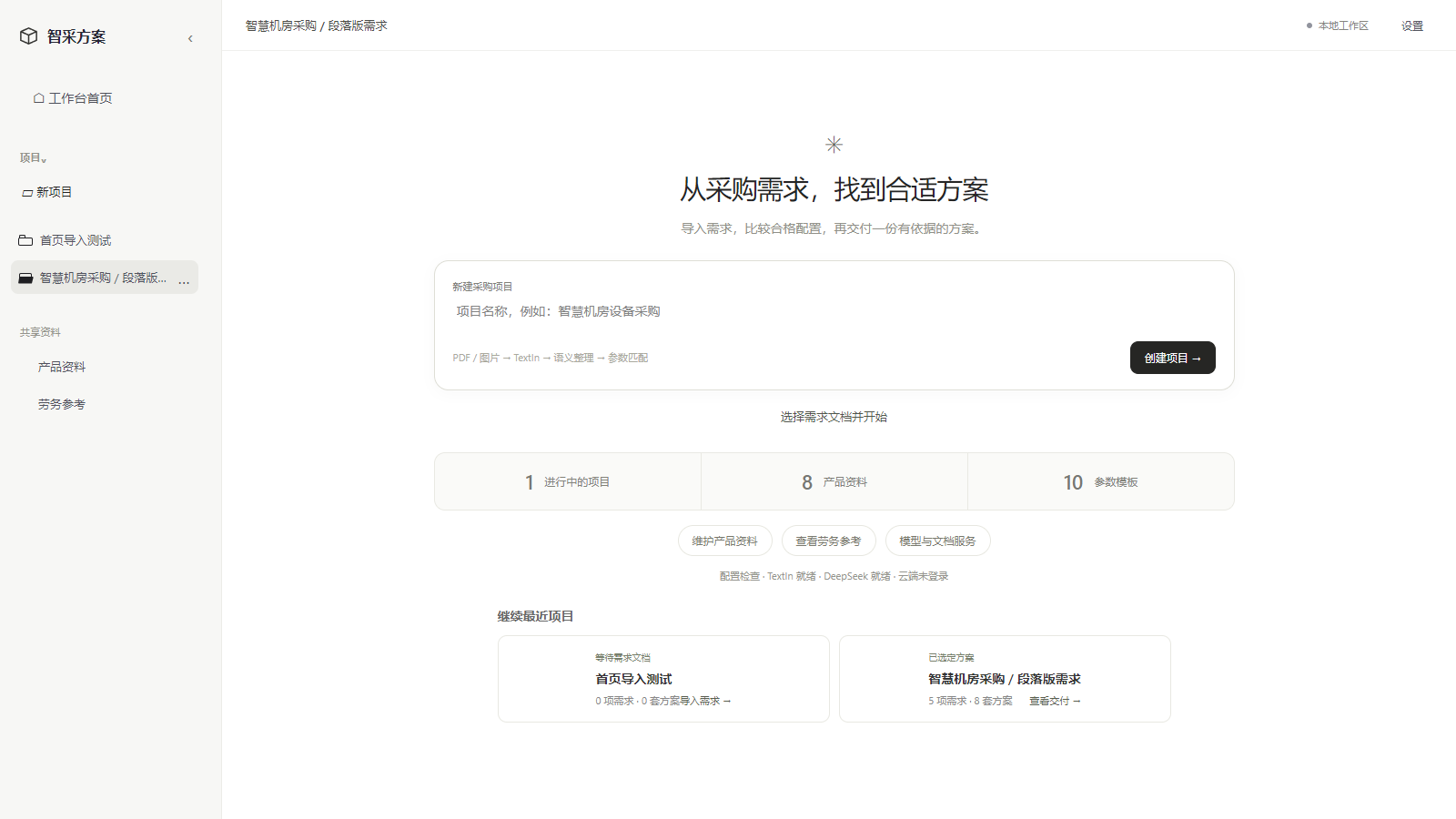Image resolution: width=1456 pixels, height=819 pixels.
Task: Click the 参数模板 count tile
Action: pos(1101,481)
